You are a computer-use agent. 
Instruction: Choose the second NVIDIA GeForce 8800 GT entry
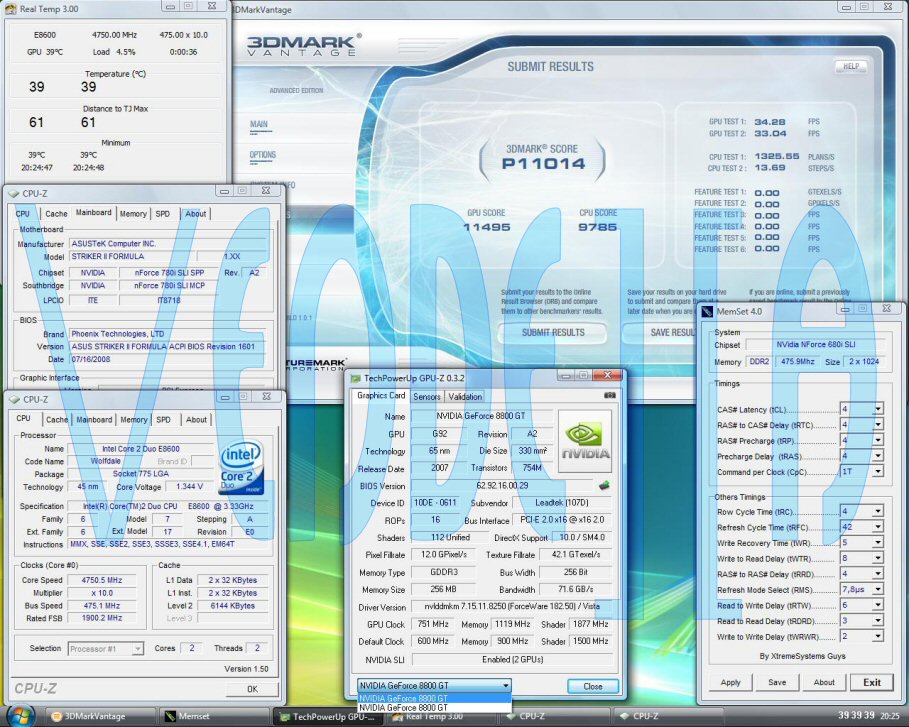click(x=434, y=708)
